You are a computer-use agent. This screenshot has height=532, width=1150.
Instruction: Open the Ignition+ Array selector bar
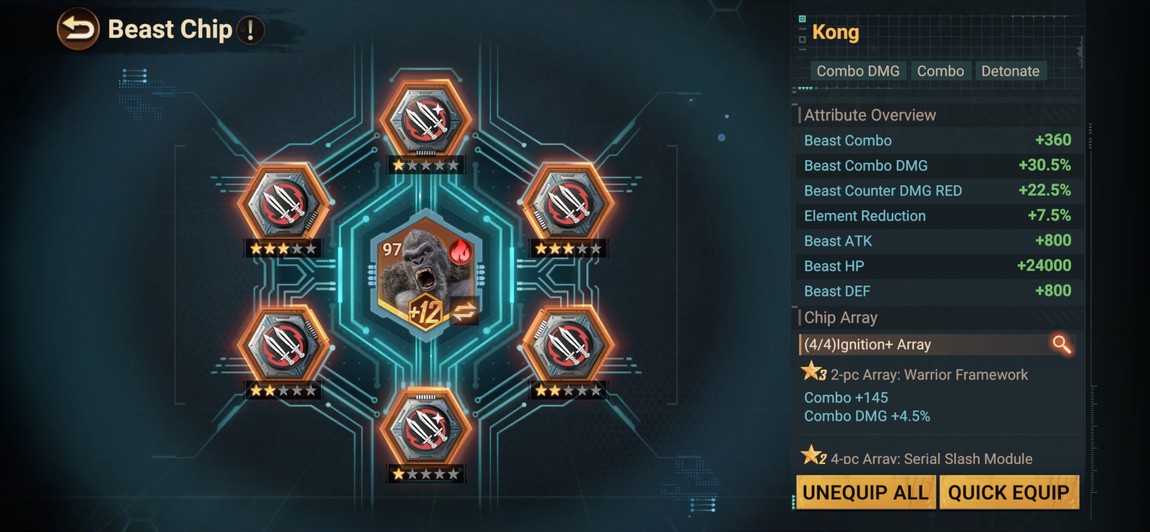[x=937, y=344]
